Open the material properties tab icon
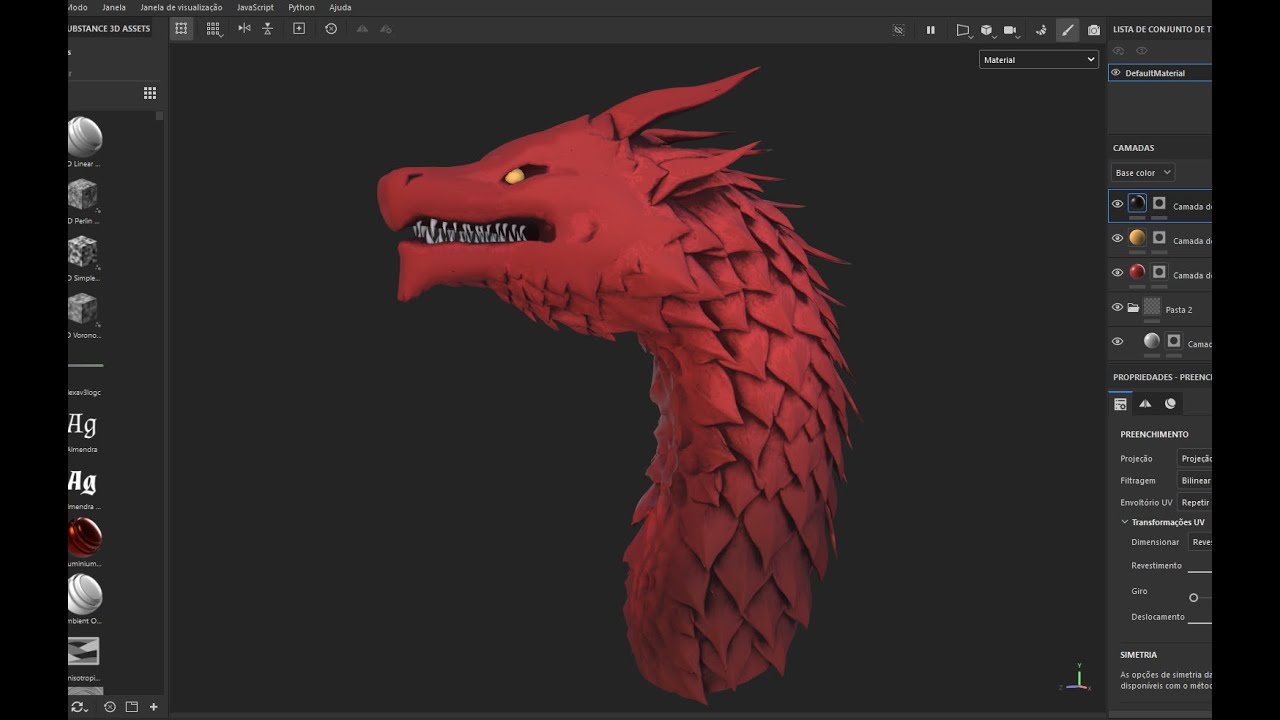This screenshot has height=720, width=1280. click(x=1170, y=404)
